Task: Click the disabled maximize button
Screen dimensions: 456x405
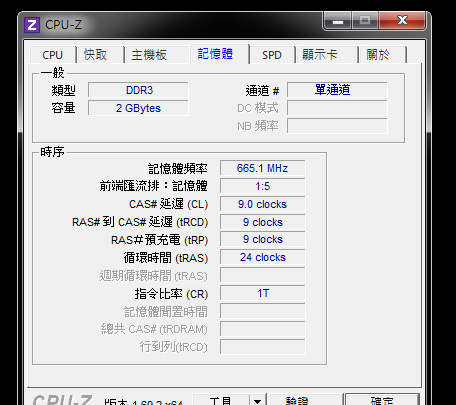Action: 365,21
